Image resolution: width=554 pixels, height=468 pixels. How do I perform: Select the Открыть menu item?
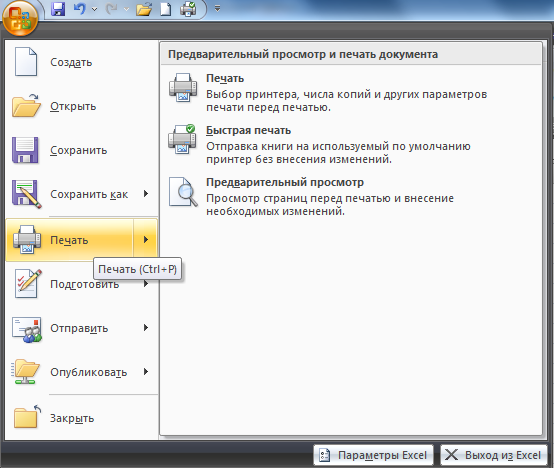pyautogui.click(x=82, y=106)
